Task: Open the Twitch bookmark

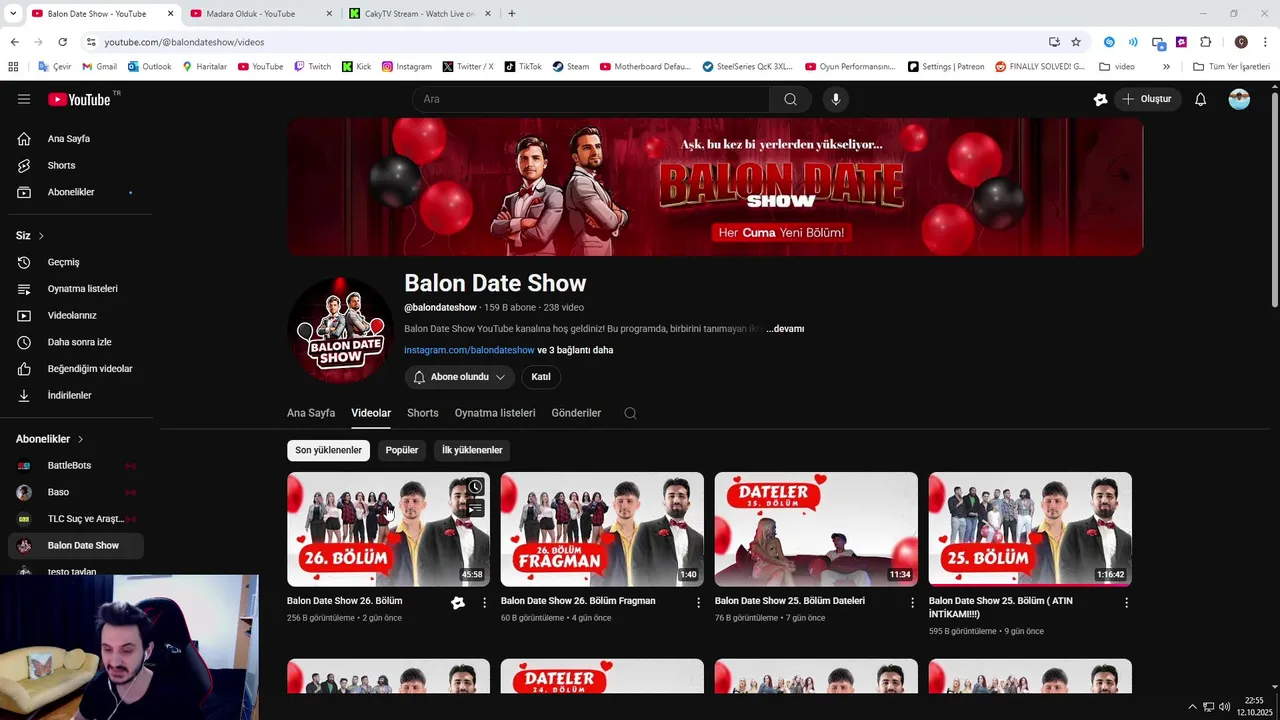Action: click(312, 67)
